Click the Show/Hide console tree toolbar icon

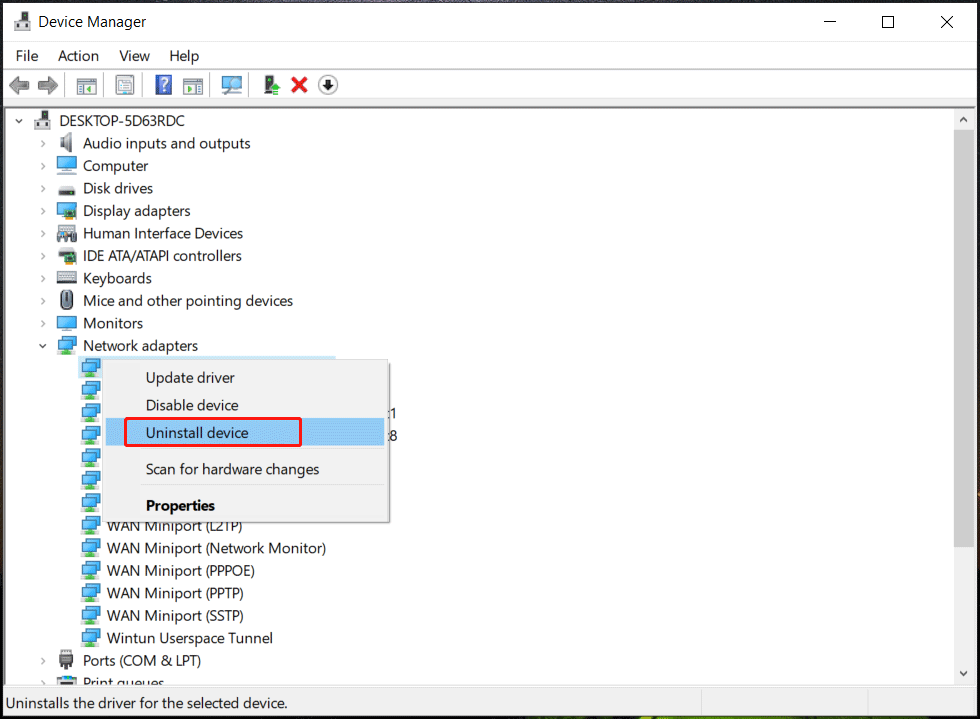point(86,84)
